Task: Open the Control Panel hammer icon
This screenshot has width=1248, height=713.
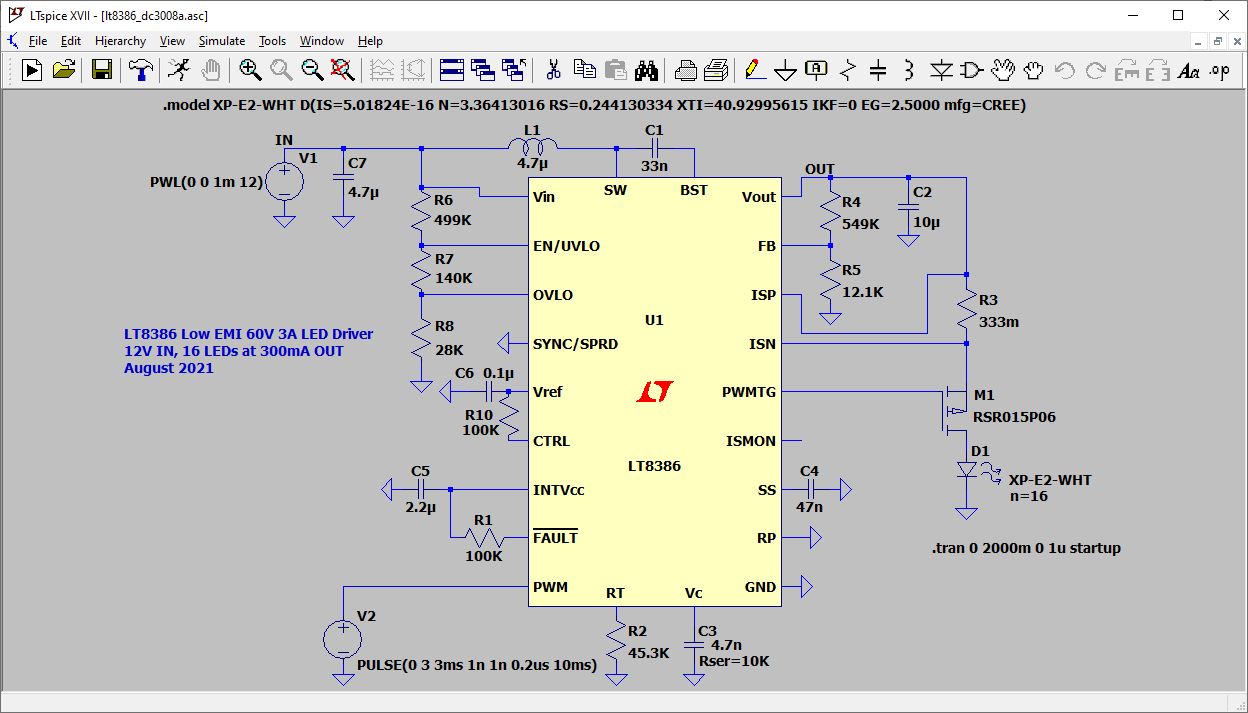Action: coord(142,69)
